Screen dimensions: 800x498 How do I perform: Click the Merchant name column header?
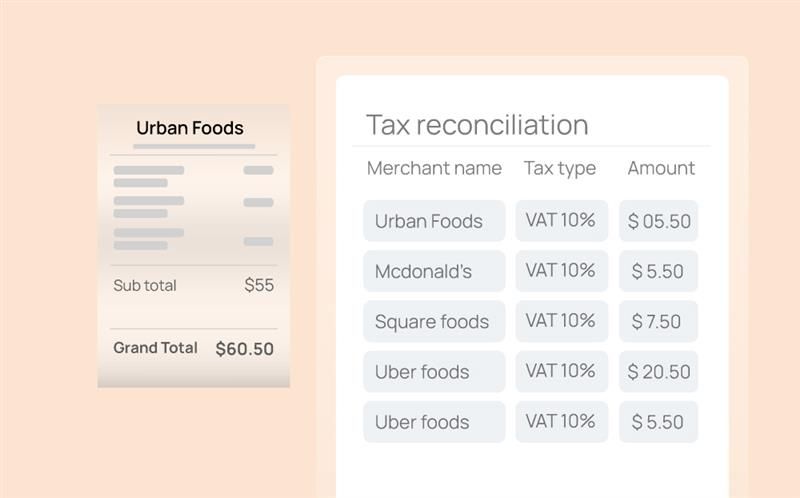(434, 168)
